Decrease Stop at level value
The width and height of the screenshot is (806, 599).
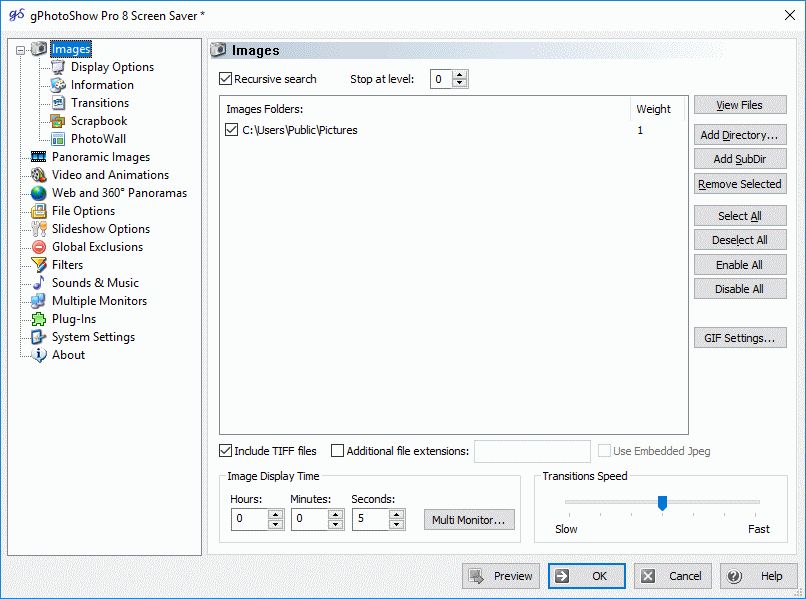[460, 83]
